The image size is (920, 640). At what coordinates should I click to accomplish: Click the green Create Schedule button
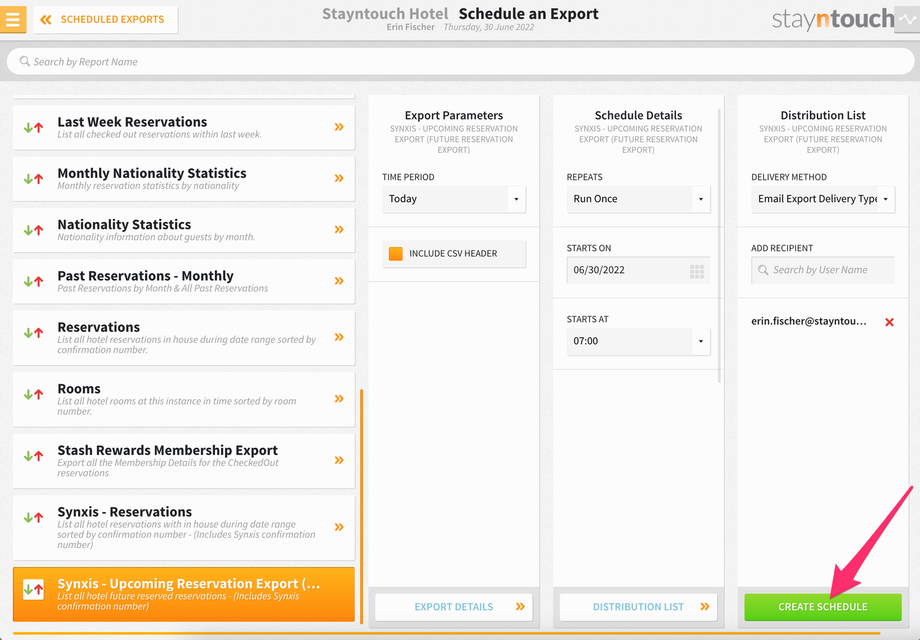point(823,607)
